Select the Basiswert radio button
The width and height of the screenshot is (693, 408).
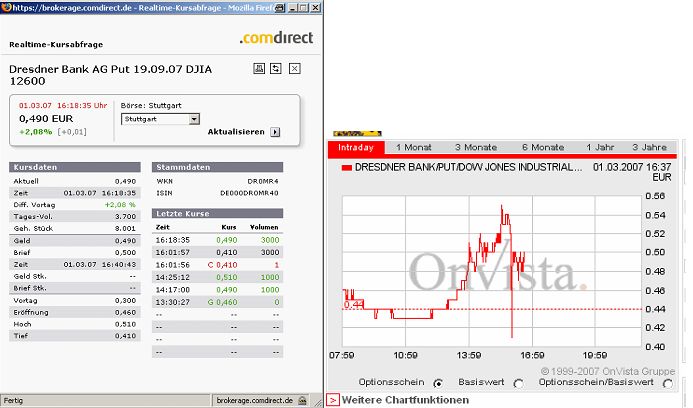[518, 383]
